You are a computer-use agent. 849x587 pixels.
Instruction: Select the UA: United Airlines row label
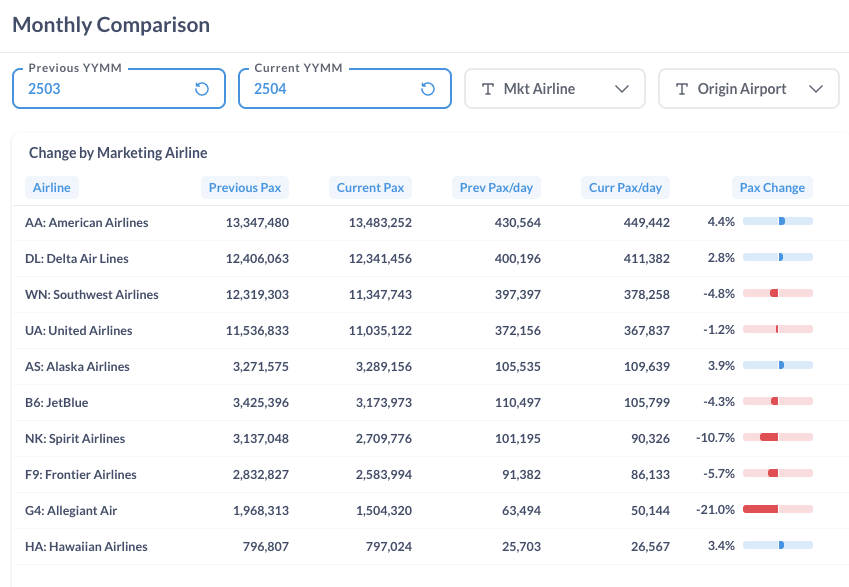(79, 330)
